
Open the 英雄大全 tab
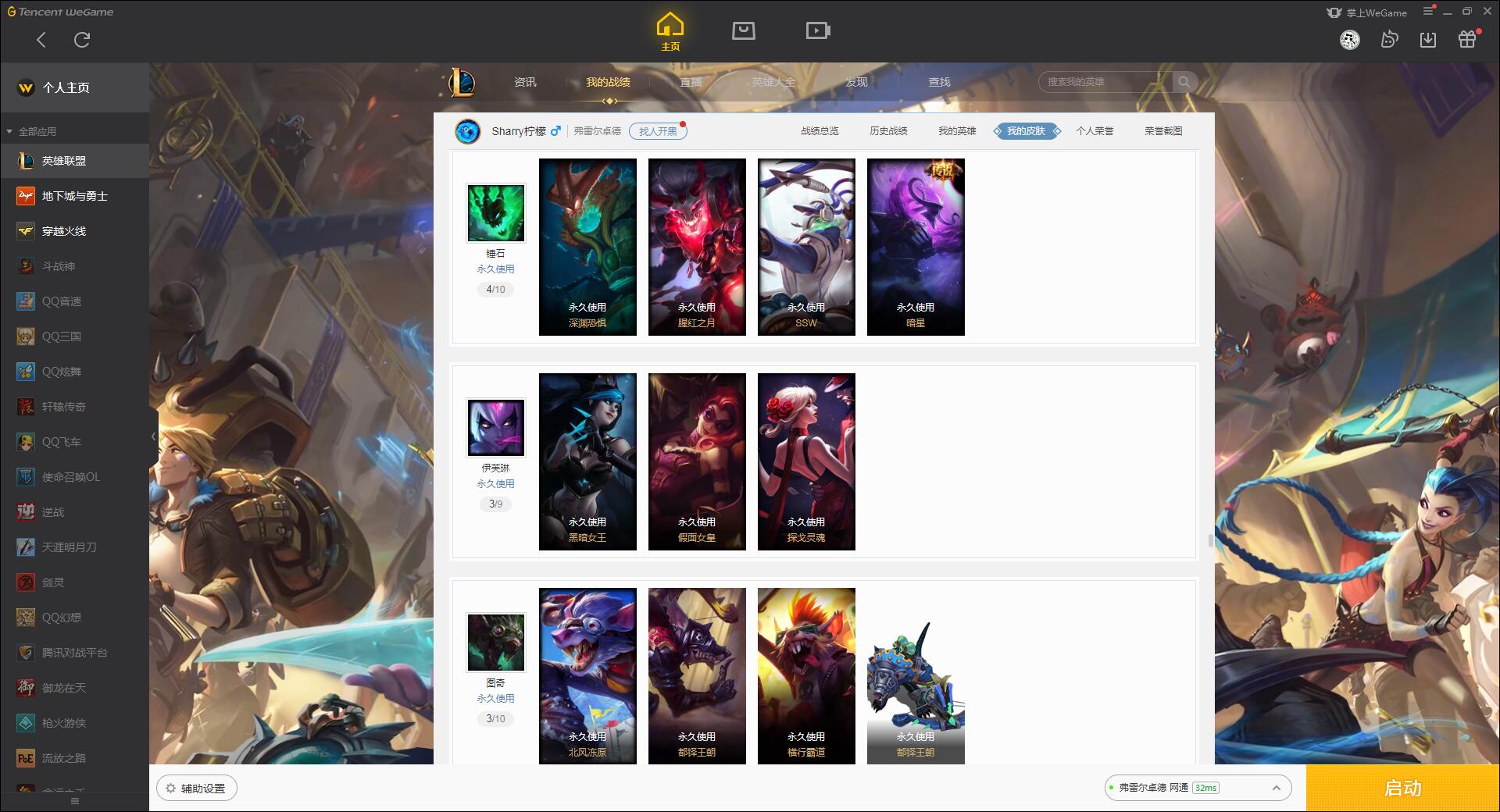pyautogui.click(x=773, y=82)
